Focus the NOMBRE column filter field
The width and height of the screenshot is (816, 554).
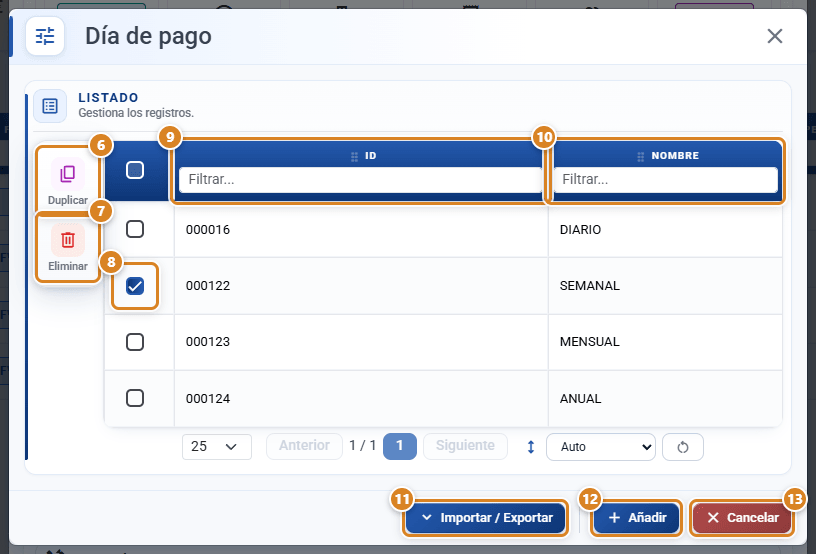(665, 179)
